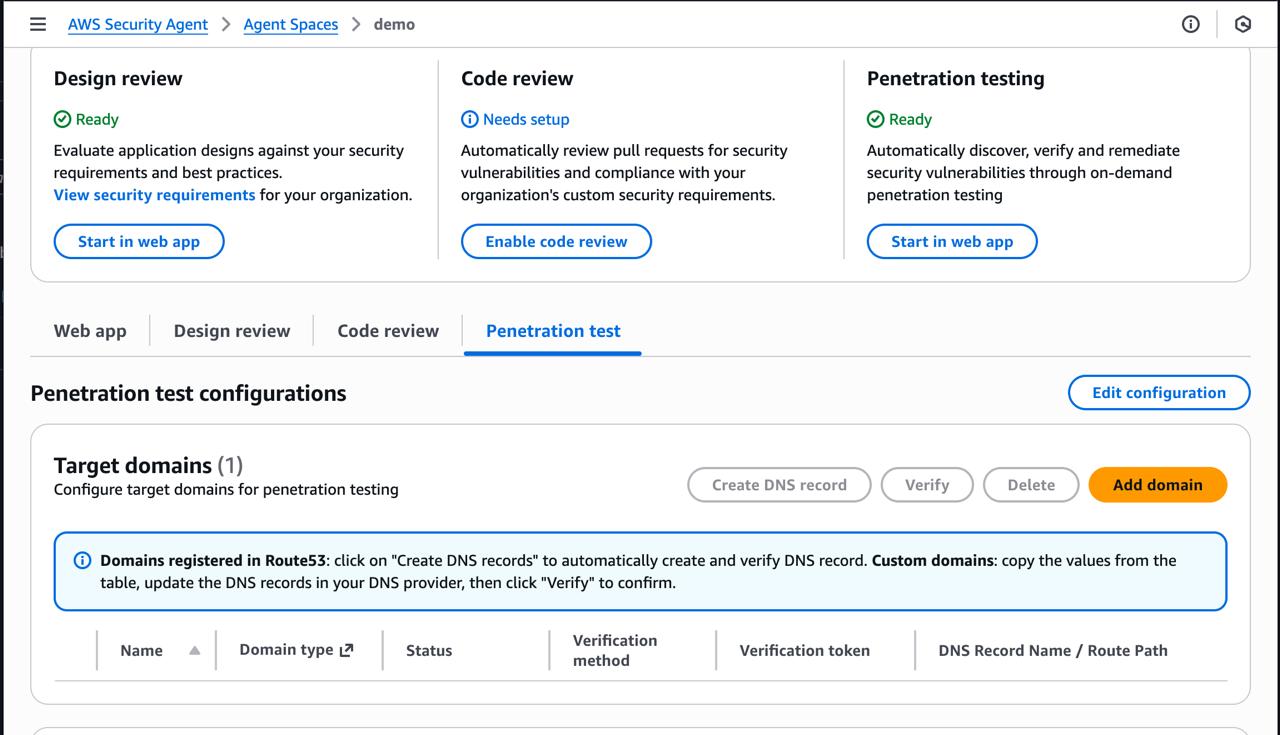Viewport: 1280px width, 735px height.
Task: Click Start in web app under Penetration testing
Action: (951, 242)
